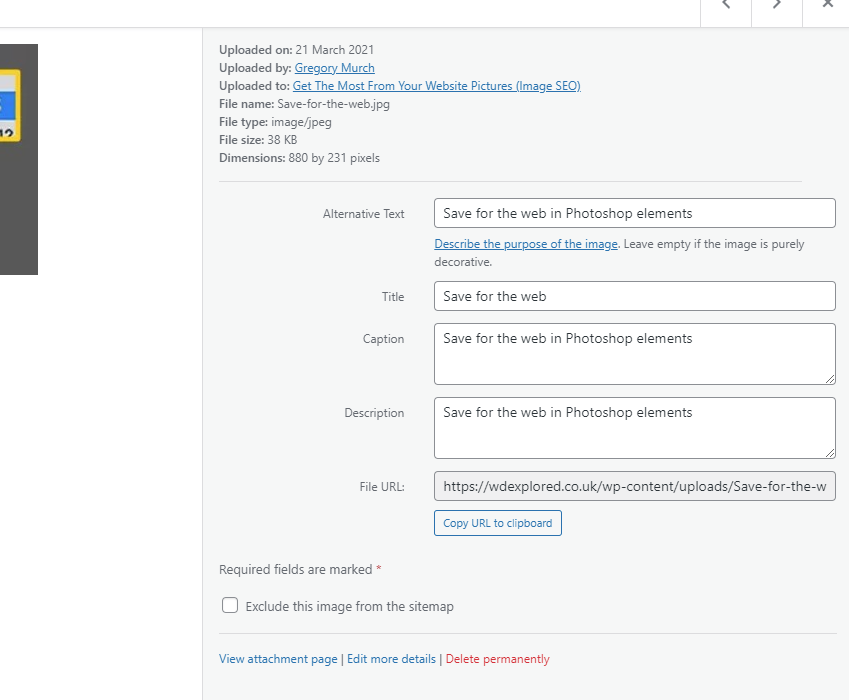Focus the Description text area
The image size is (849, 700).
tap(635, 428)
